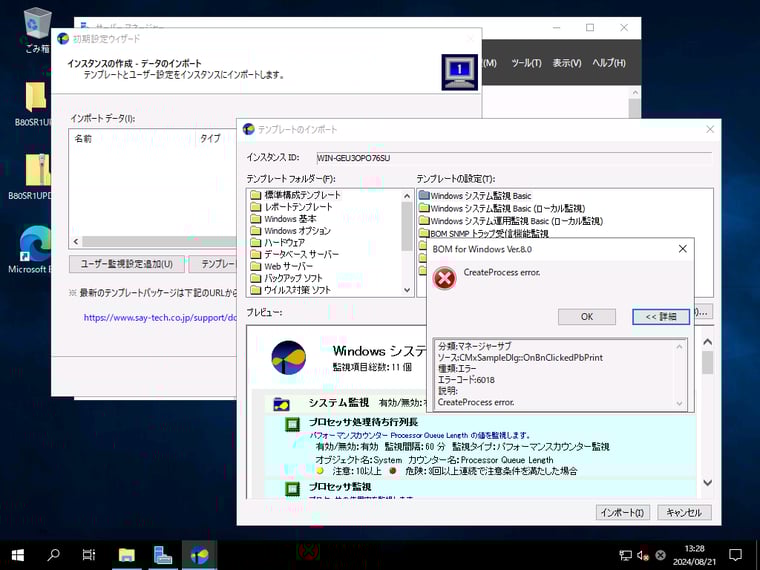Click the red error X icon

tap(445, 279)
